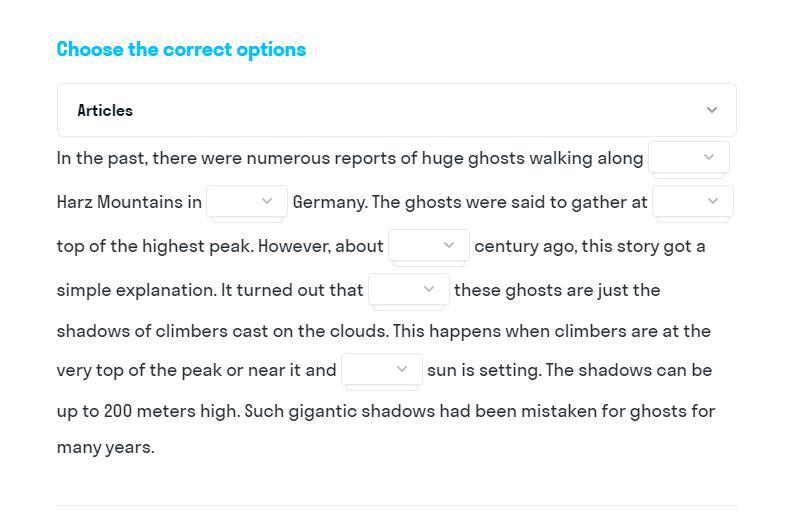Click the 'Choose the correct options' heading
The width and height of the screenshot is (812, 518).
[181, 49]
